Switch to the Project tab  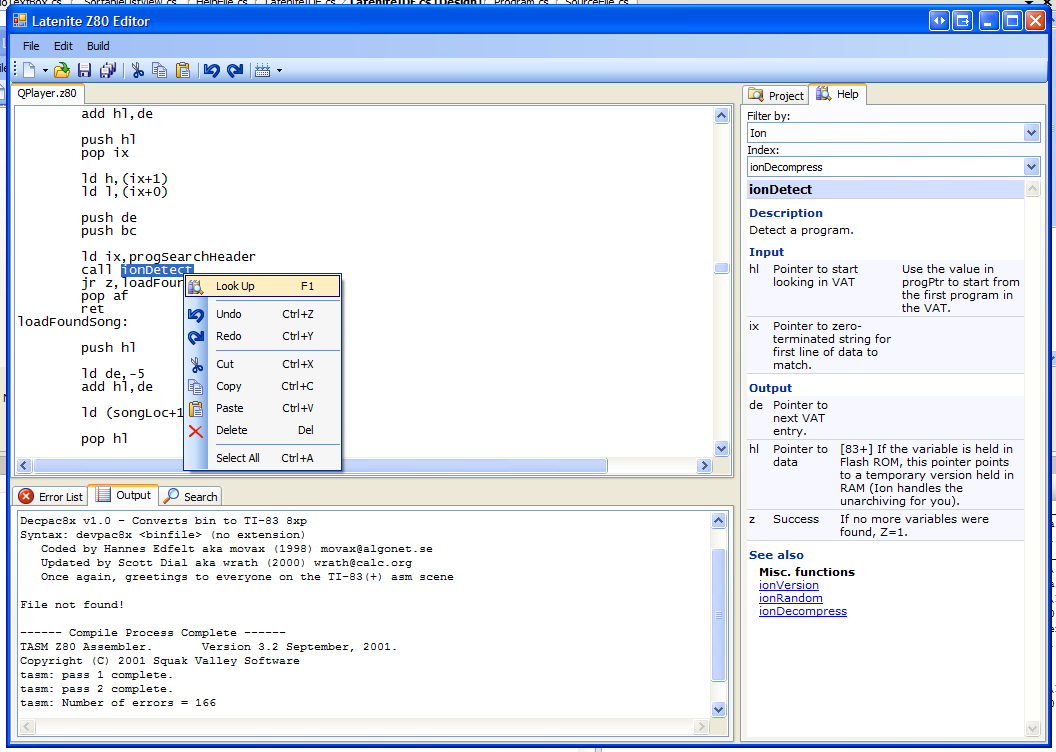pyautogui.click(x=776, y=95)
